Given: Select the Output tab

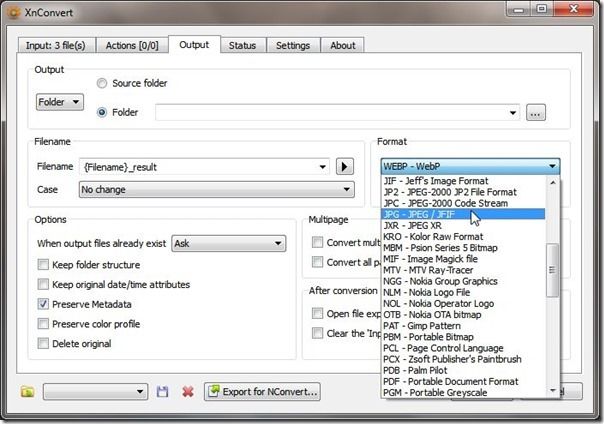Looking at the screenshot, I should point(195,45).
